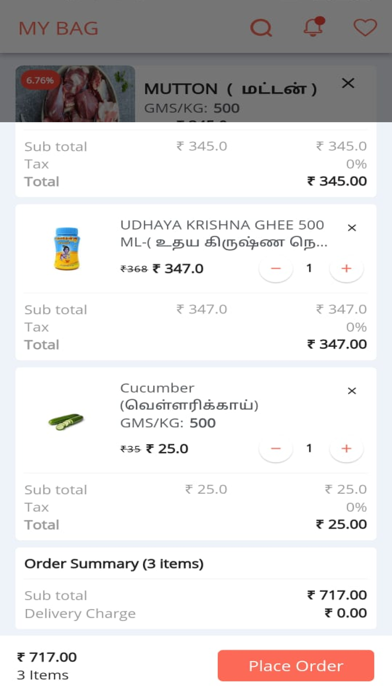Open the cucumber product image
Image resolution: width=392 pixels, height=696 pixels.
(66, 421)
